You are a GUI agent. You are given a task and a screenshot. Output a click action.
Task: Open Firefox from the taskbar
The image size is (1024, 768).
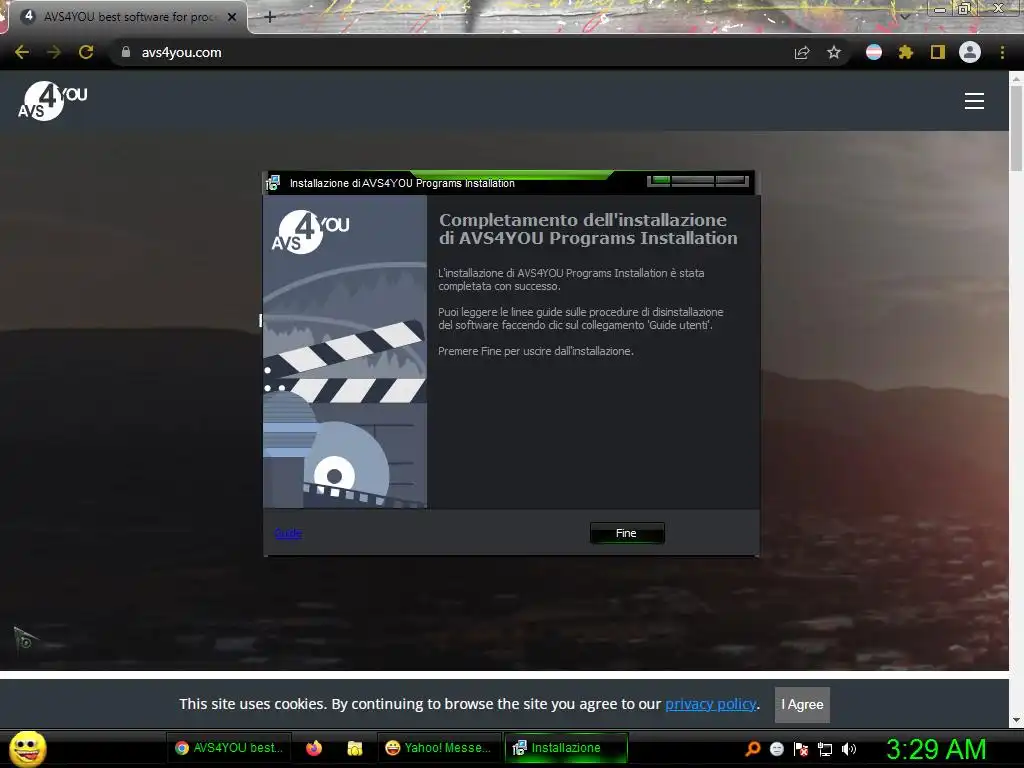pyautogui.click(x=314, y=748)
